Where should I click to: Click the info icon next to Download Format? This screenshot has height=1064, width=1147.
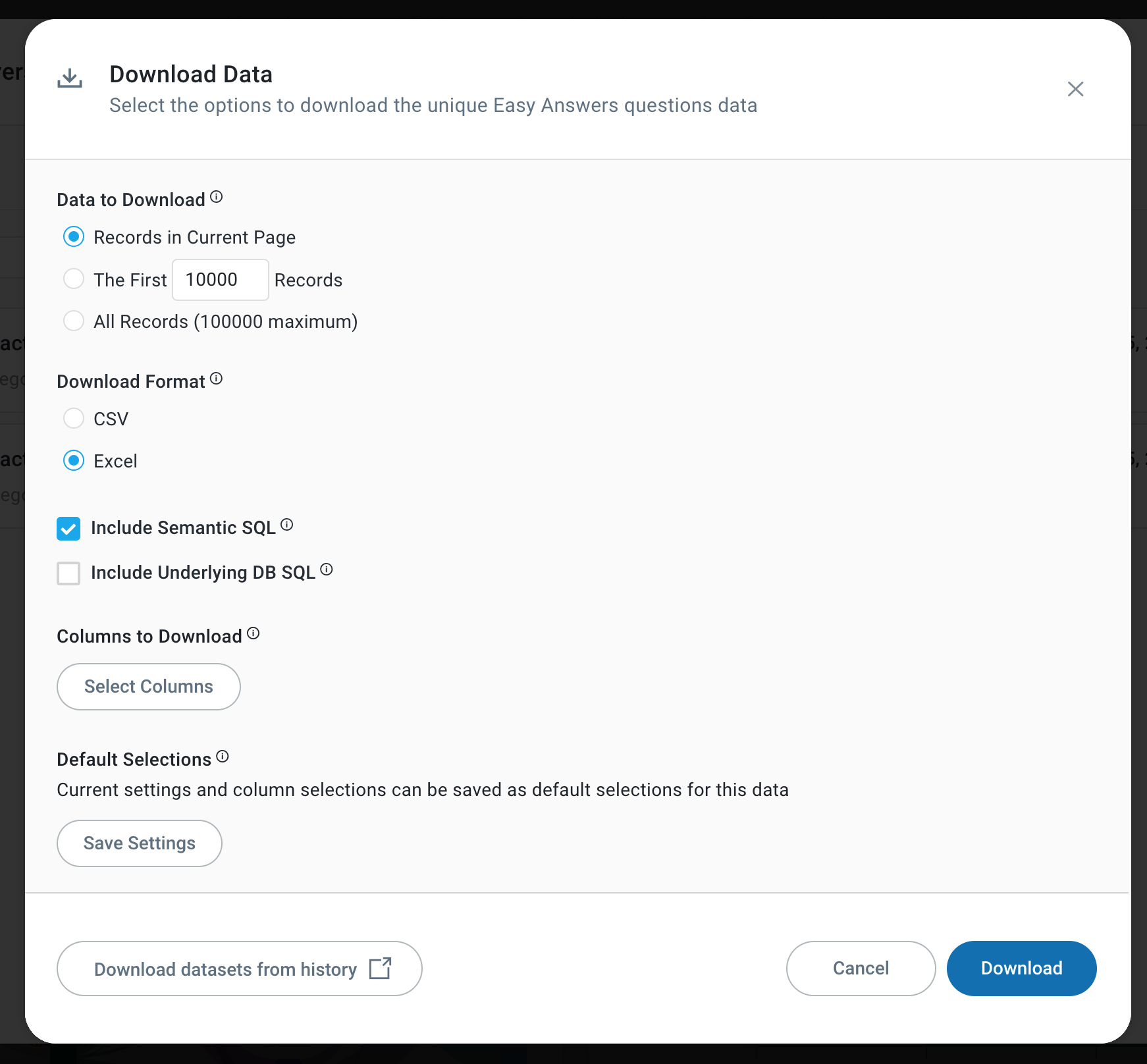[217, 379]
